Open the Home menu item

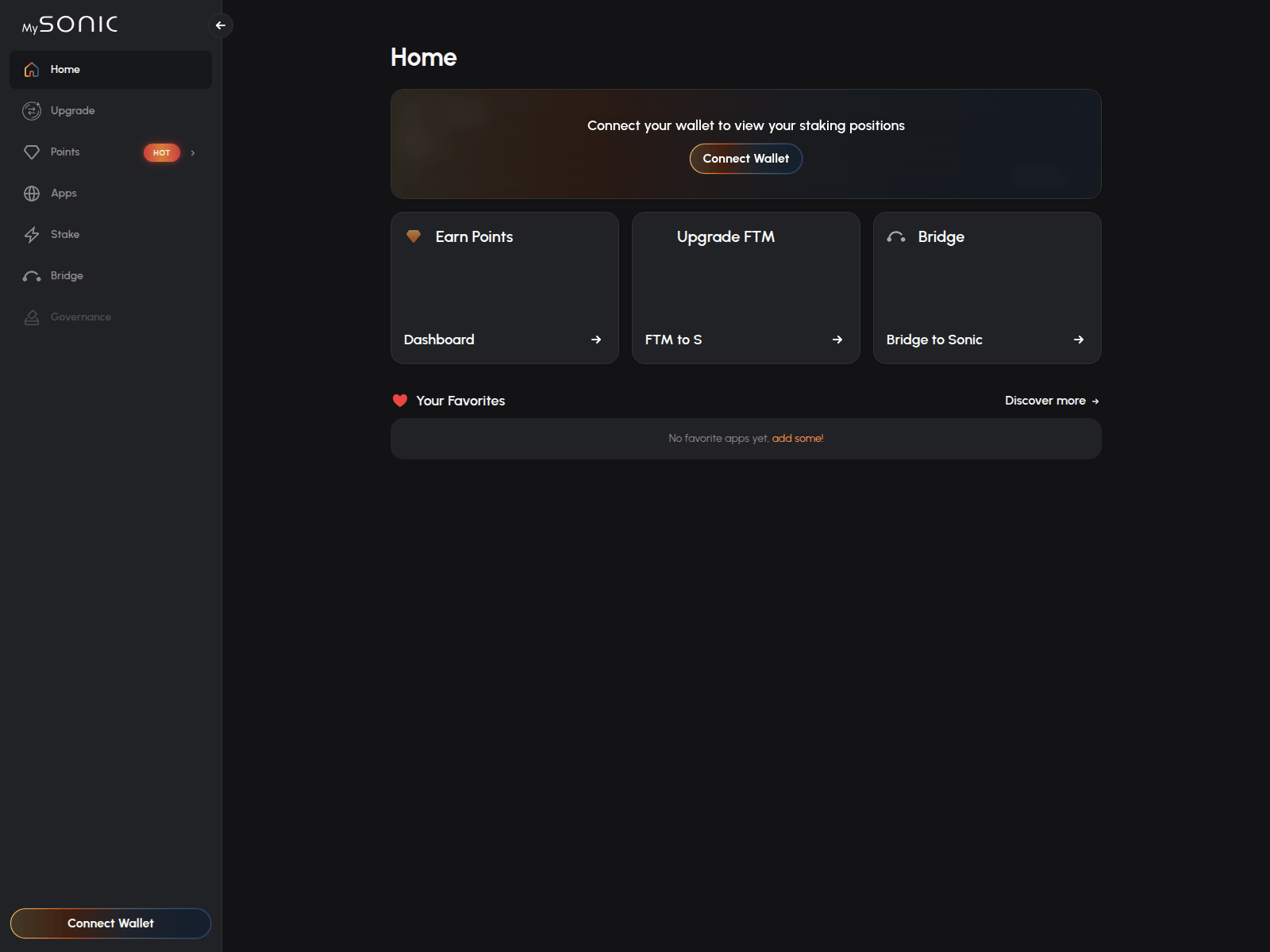point(110,70)
